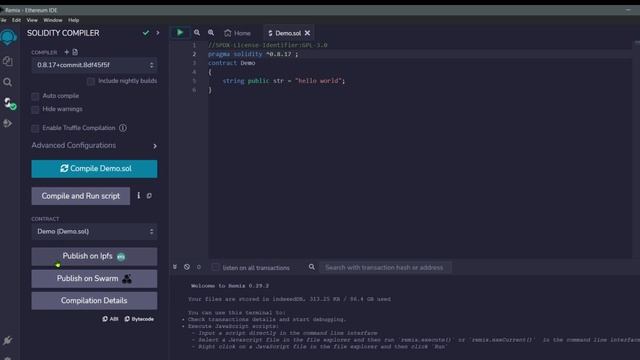This screenshot has width=640, height=360.
Task: Zoom out the editor font
Action: [x=197, y=33]
